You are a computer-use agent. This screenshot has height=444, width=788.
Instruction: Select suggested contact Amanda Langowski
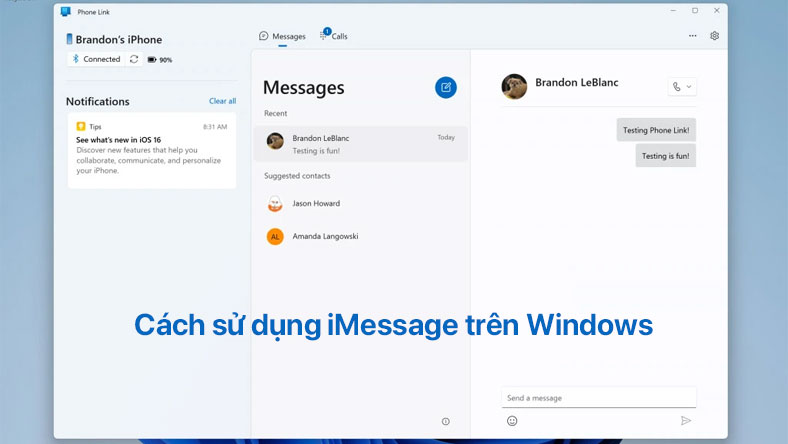[361, 236]
